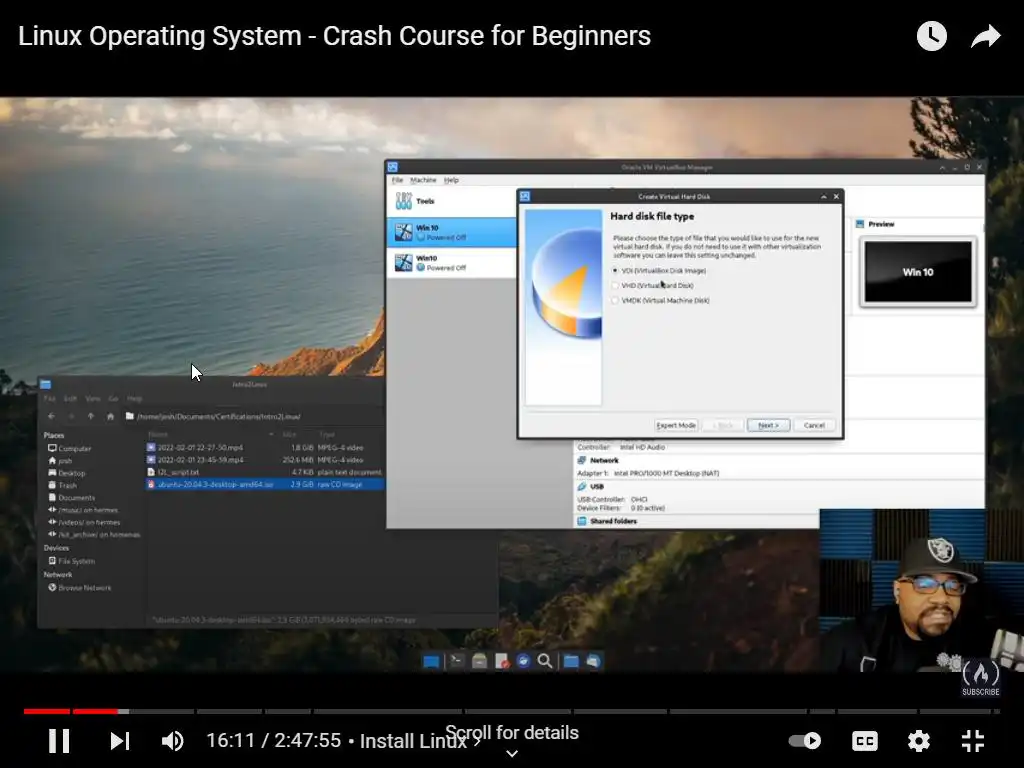Roll up the Create Virtual Hard Disk dialog
1024x768 pixels.
pyautogui.click(x=824, y=197)
